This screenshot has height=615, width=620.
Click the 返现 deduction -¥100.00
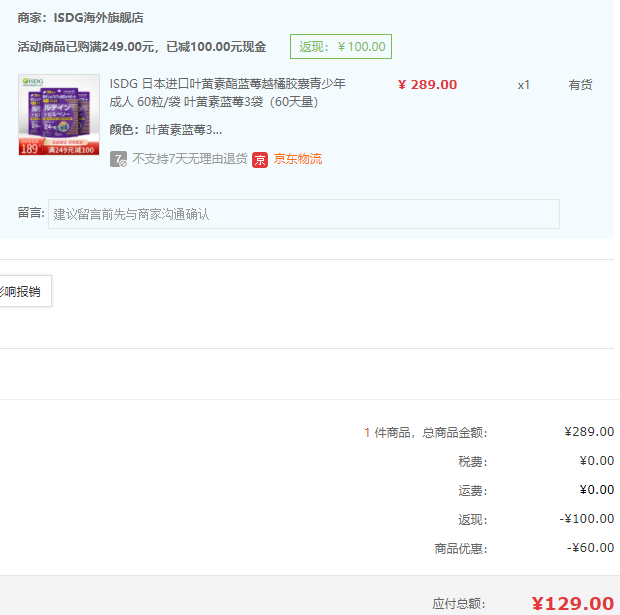(x=587, y=519)
